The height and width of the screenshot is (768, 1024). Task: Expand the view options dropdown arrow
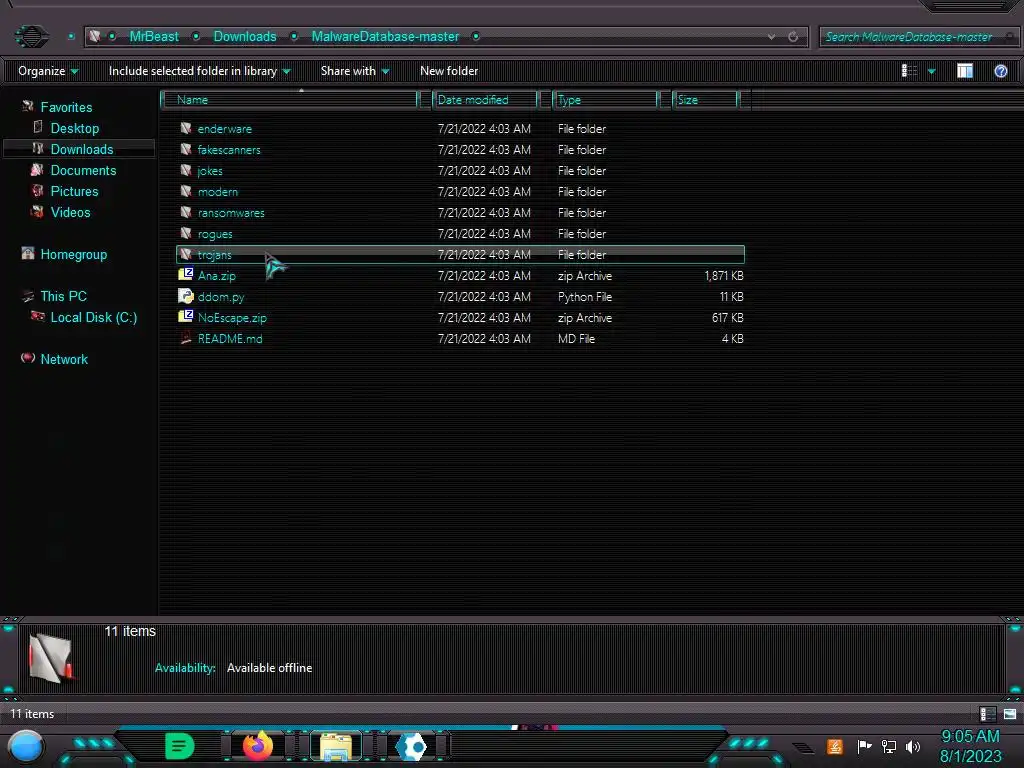[x=931, y=71]
